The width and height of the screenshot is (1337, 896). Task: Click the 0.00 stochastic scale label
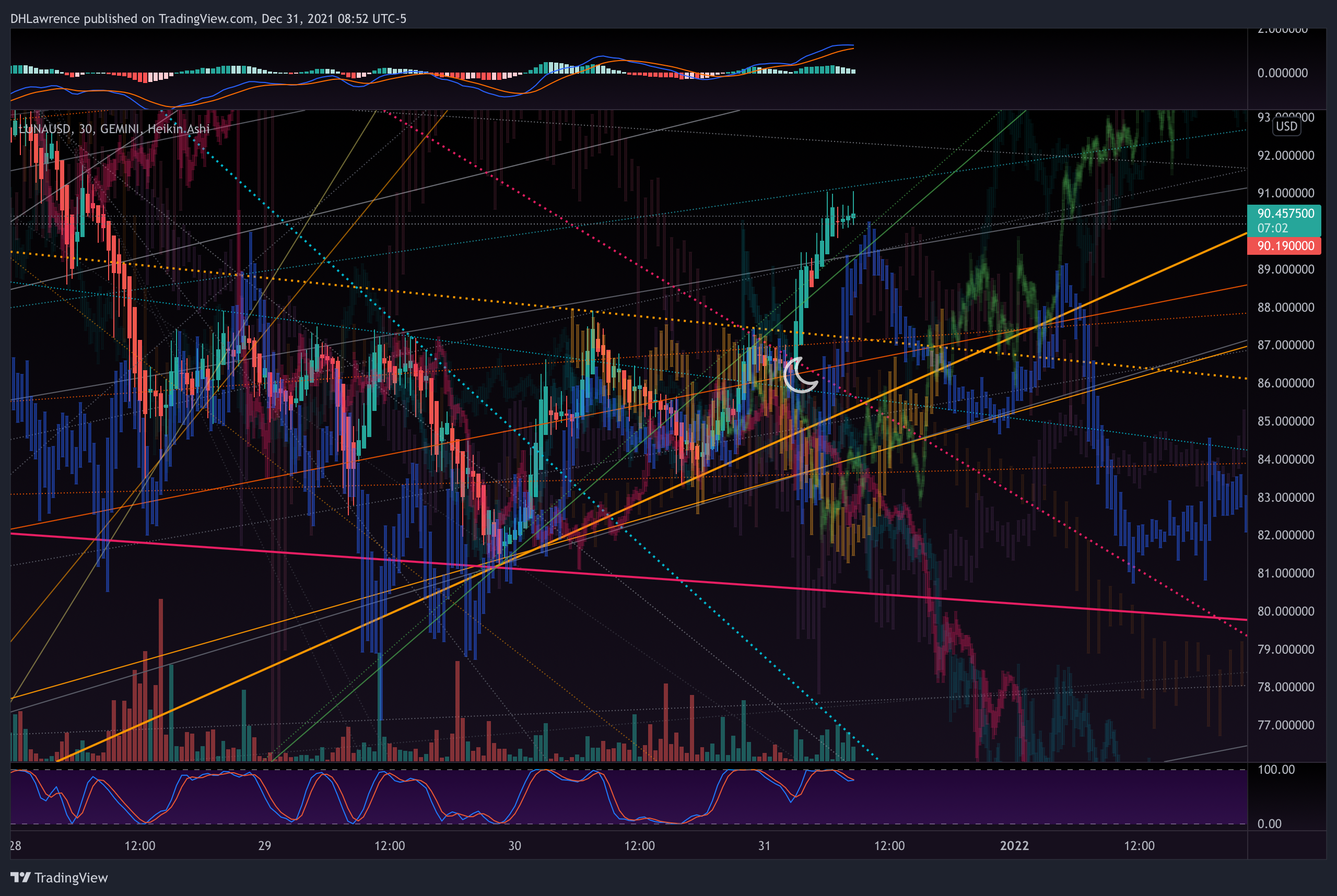(1269, 823)
